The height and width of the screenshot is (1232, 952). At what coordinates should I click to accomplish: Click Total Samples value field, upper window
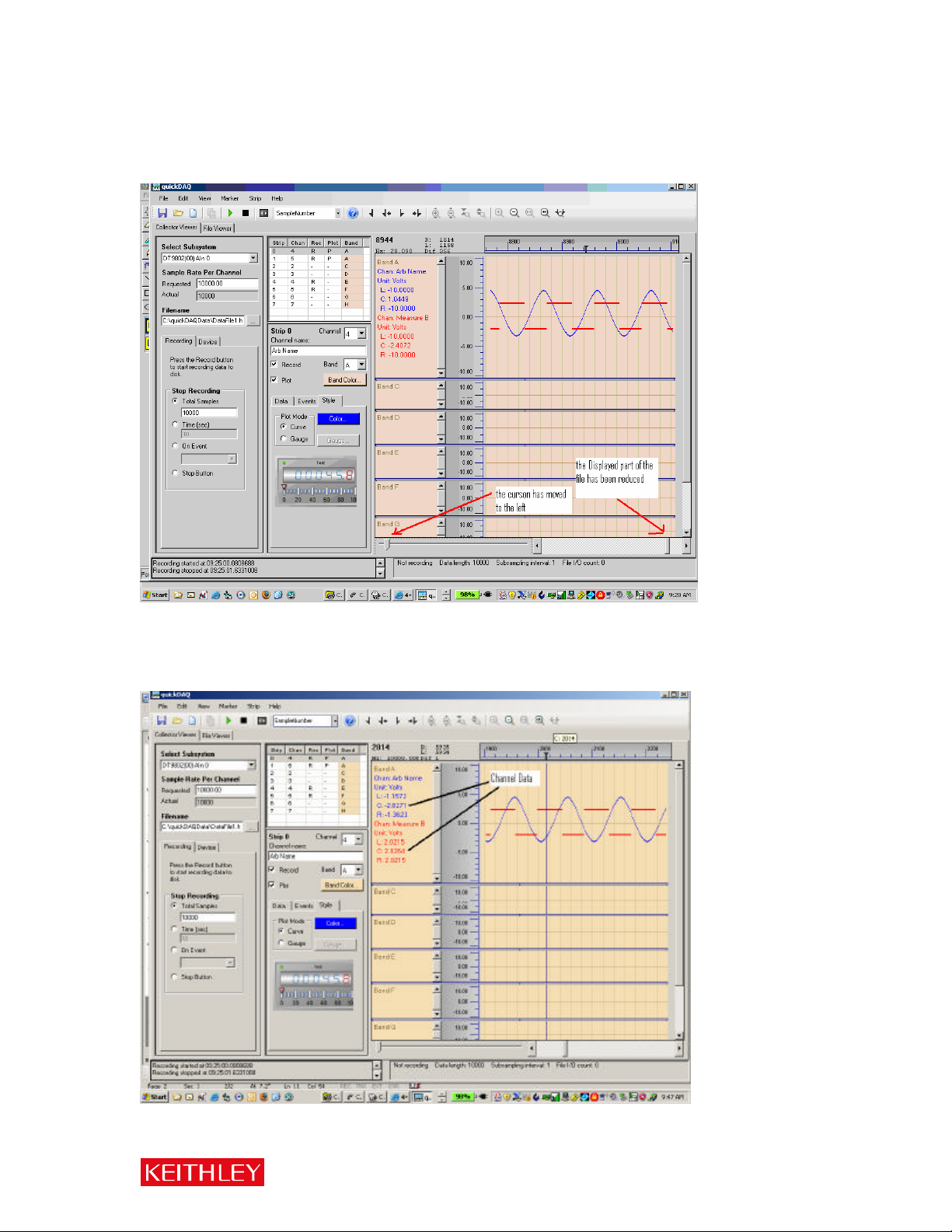tap(209, 413)
